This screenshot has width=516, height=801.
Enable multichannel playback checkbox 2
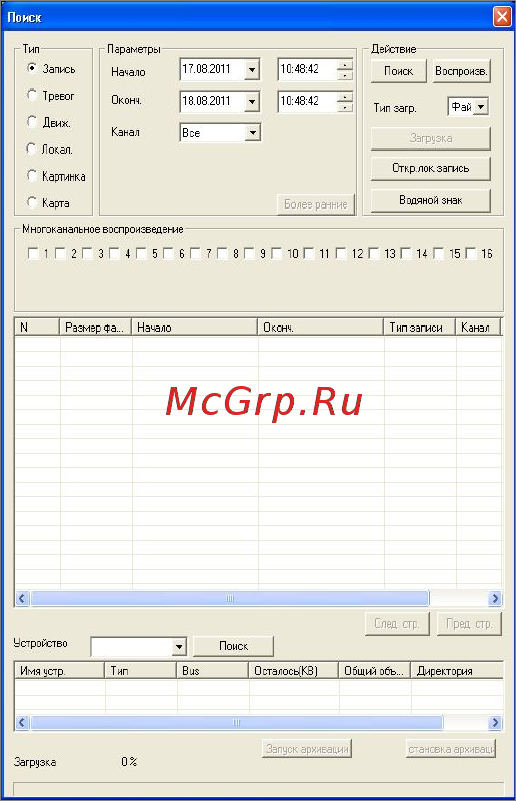tap(60, 253)
